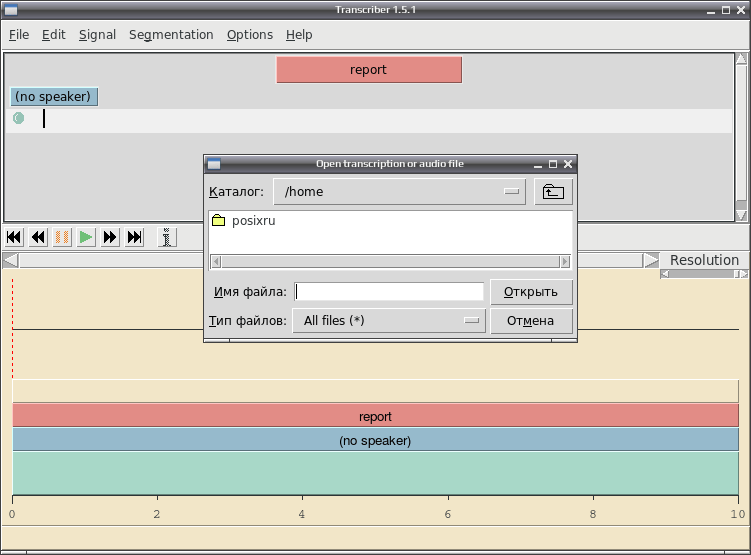Viewport: 751px width, 555px height.
Task: Maximize the Open transcription dialog
Action: pos(553,164)
